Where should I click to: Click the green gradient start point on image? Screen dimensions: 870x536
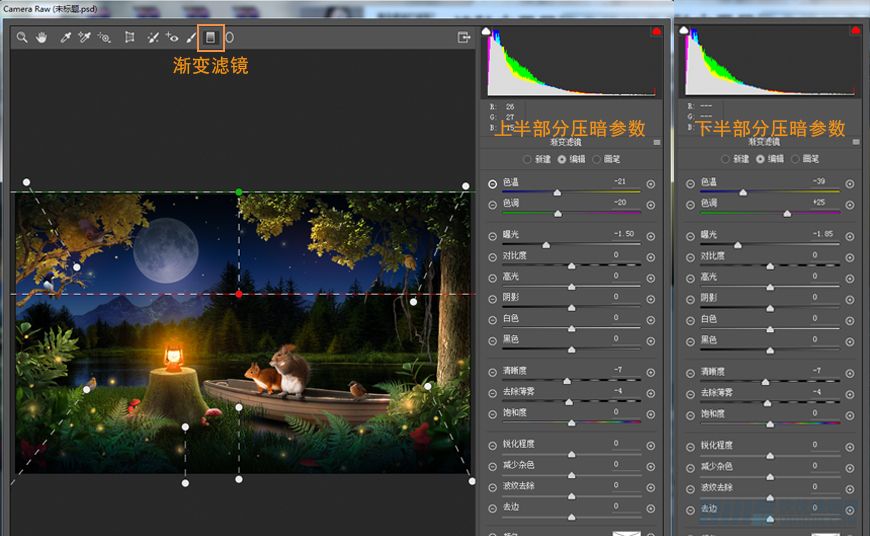click(x=239, y=192)
